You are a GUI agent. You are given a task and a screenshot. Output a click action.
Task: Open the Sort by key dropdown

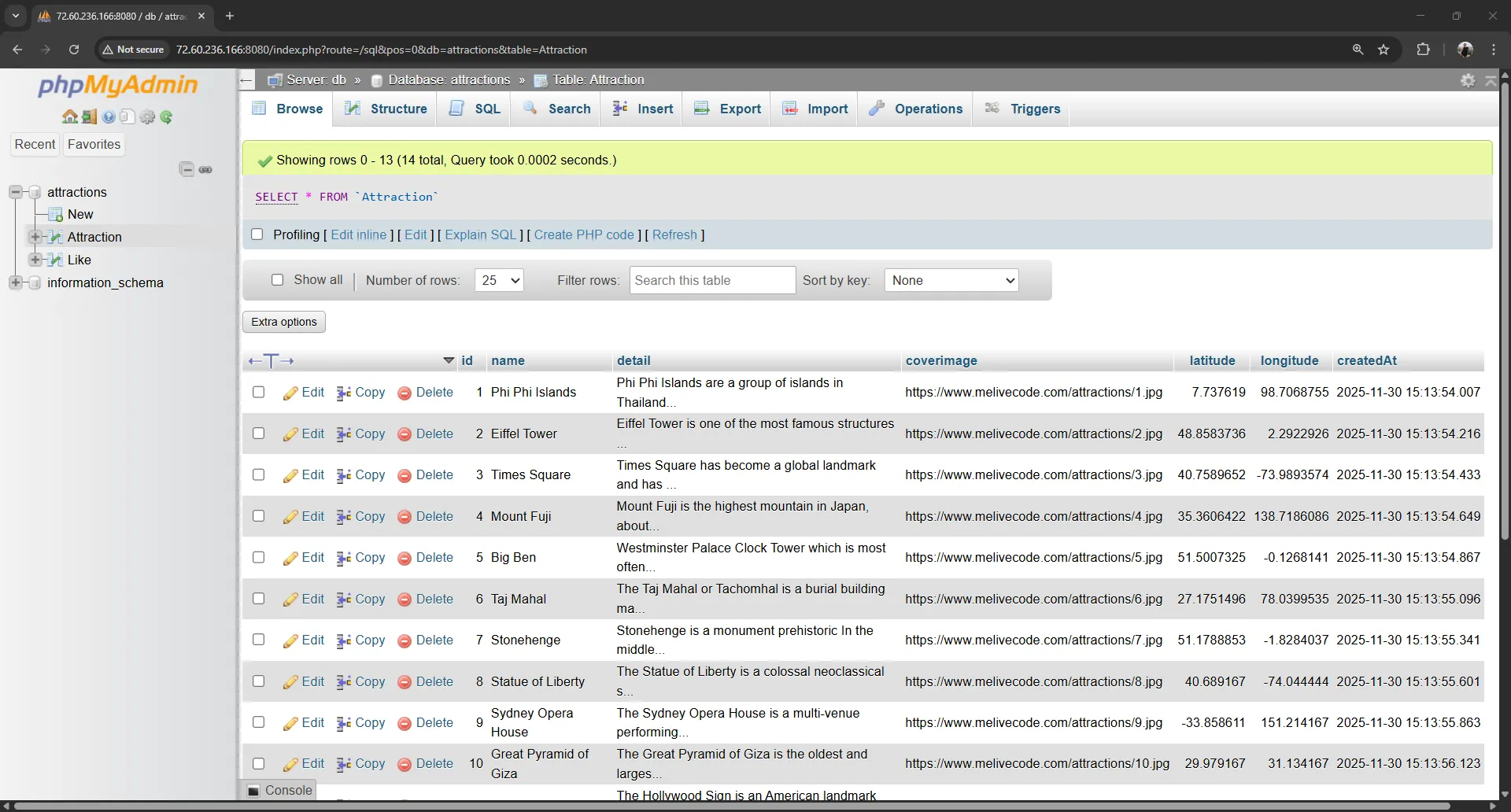(x=951, y=280)
